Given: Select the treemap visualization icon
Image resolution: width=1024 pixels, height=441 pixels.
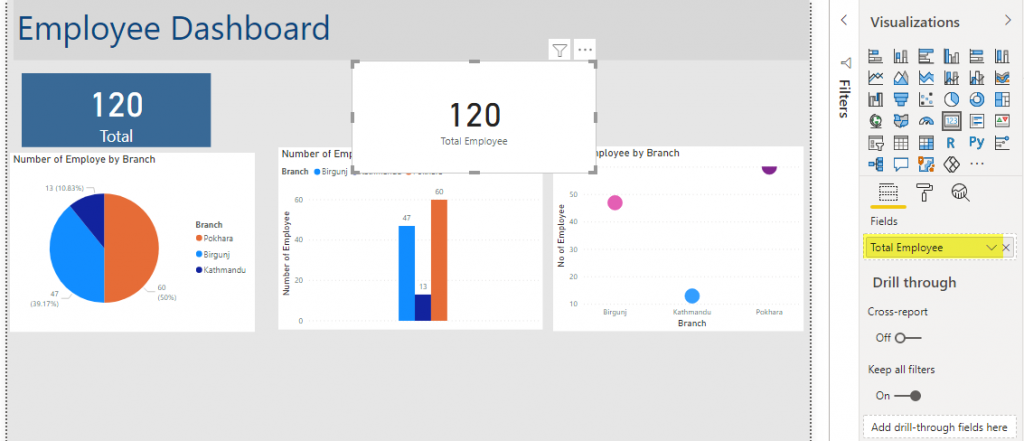Looking at the screenshot, I should click(x=1001, y=99).
